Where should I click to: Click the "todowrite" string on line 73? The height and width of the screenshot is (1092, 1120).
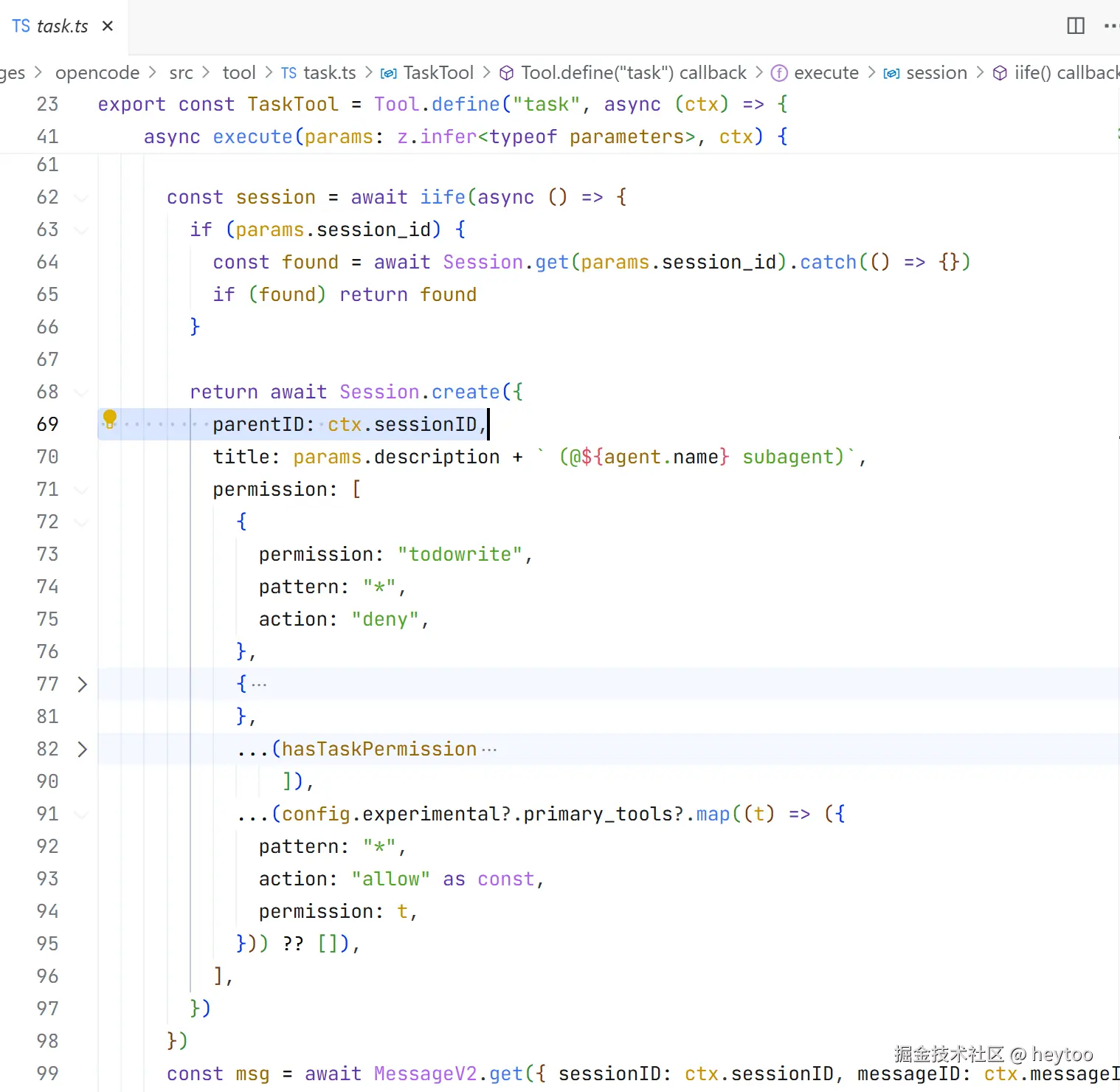pyautogui.click(x=460, y=554)
